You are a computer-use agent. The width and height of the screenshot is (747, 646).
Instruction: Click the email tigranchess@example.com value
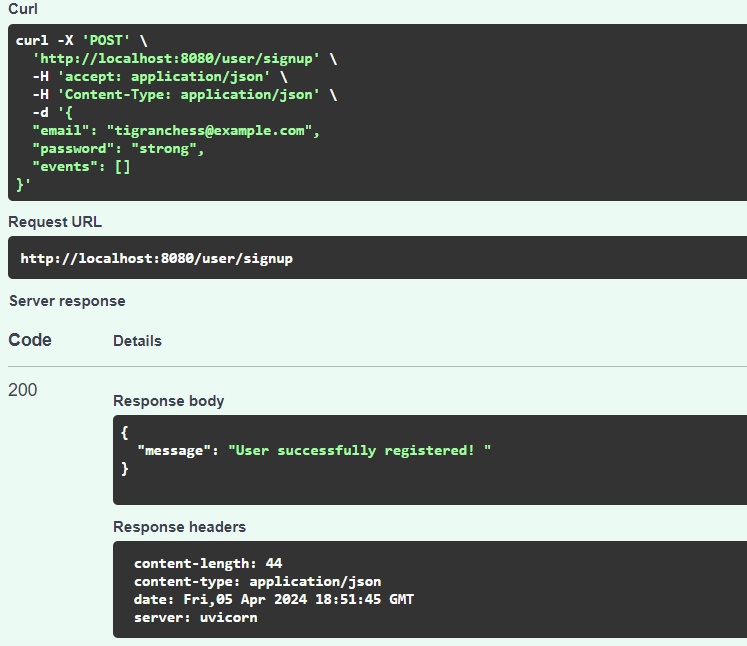point(209,131)
